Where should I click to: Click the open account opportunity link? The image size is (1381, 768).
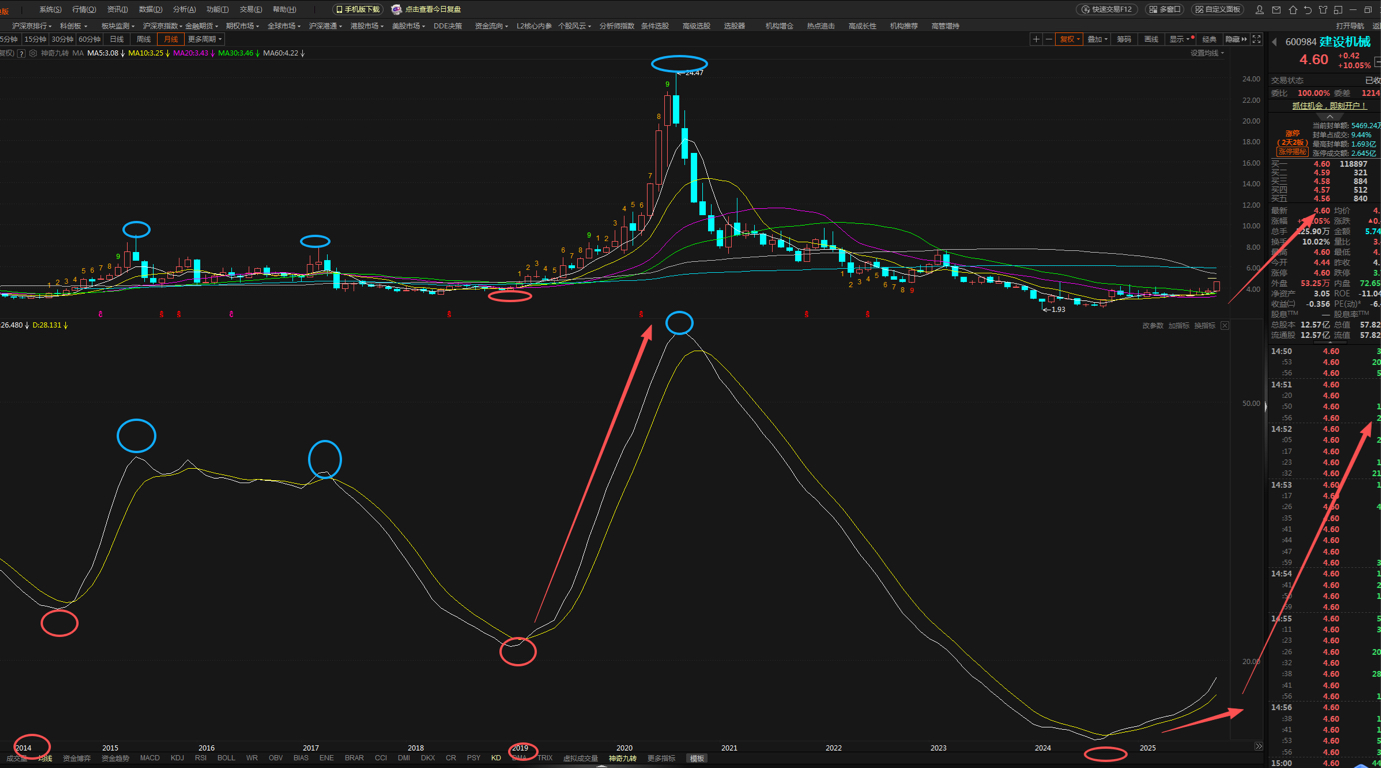pyautogui.click(x=1329, y=105)
